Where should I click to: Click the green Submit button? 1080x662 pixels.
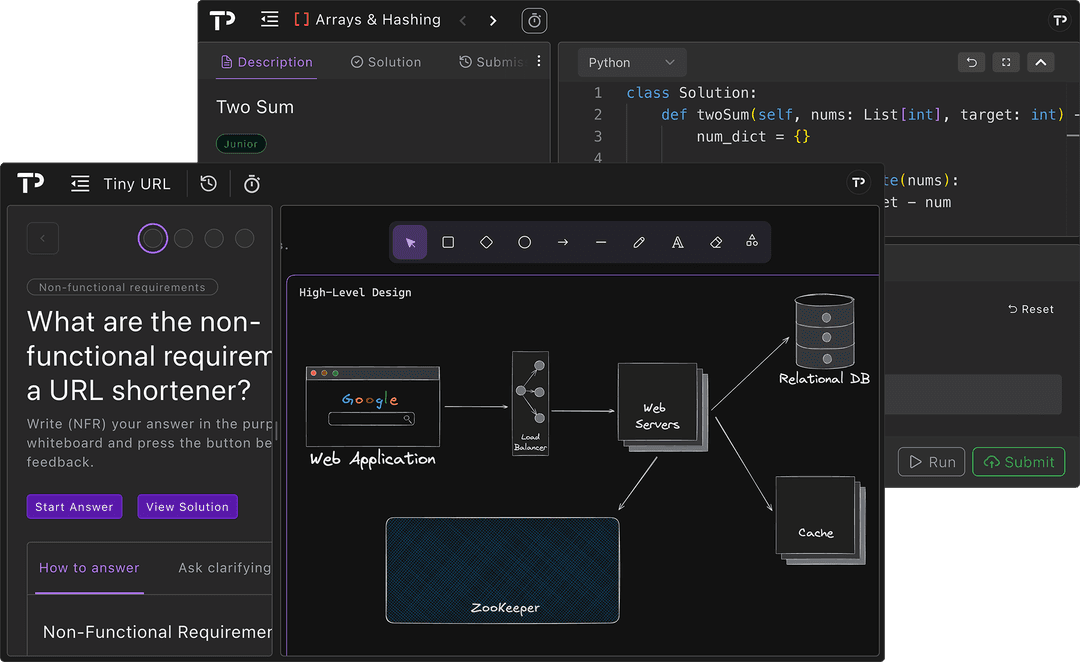(1018, 461)
